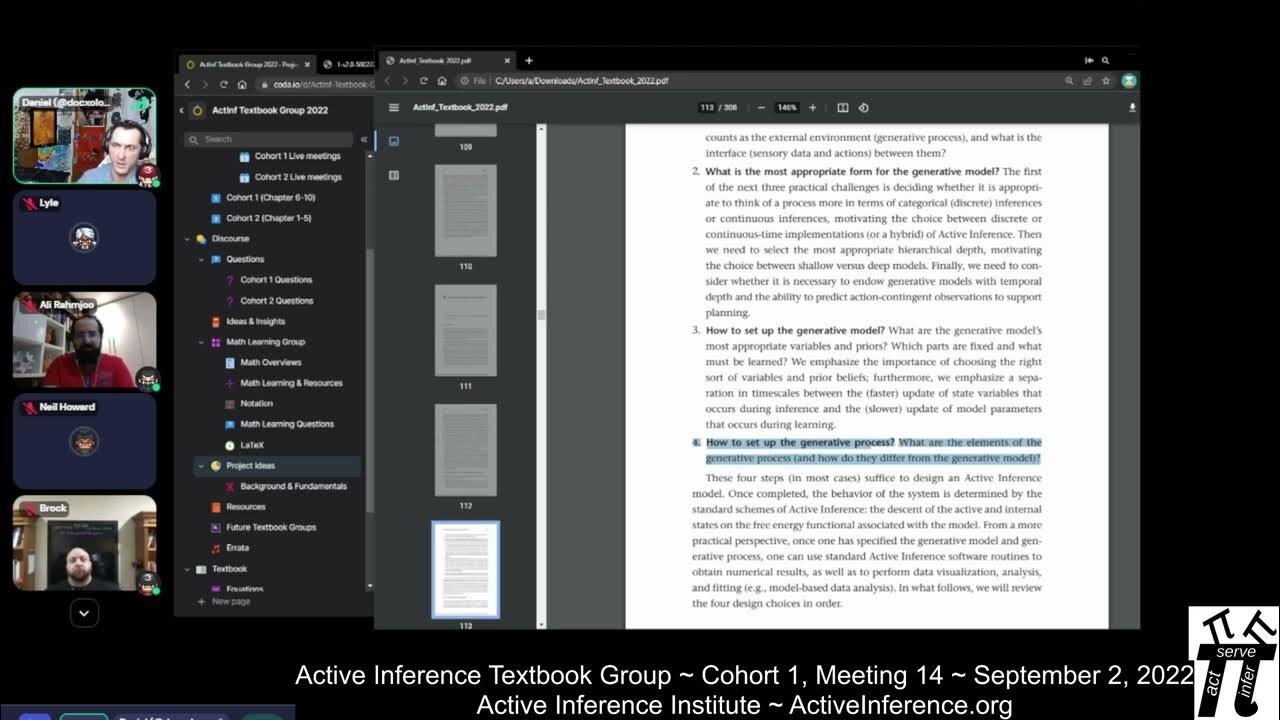Collapse the Math Learning Group chevron
The height and width of the screenshot is (720, 1280).
click(201, 342)
